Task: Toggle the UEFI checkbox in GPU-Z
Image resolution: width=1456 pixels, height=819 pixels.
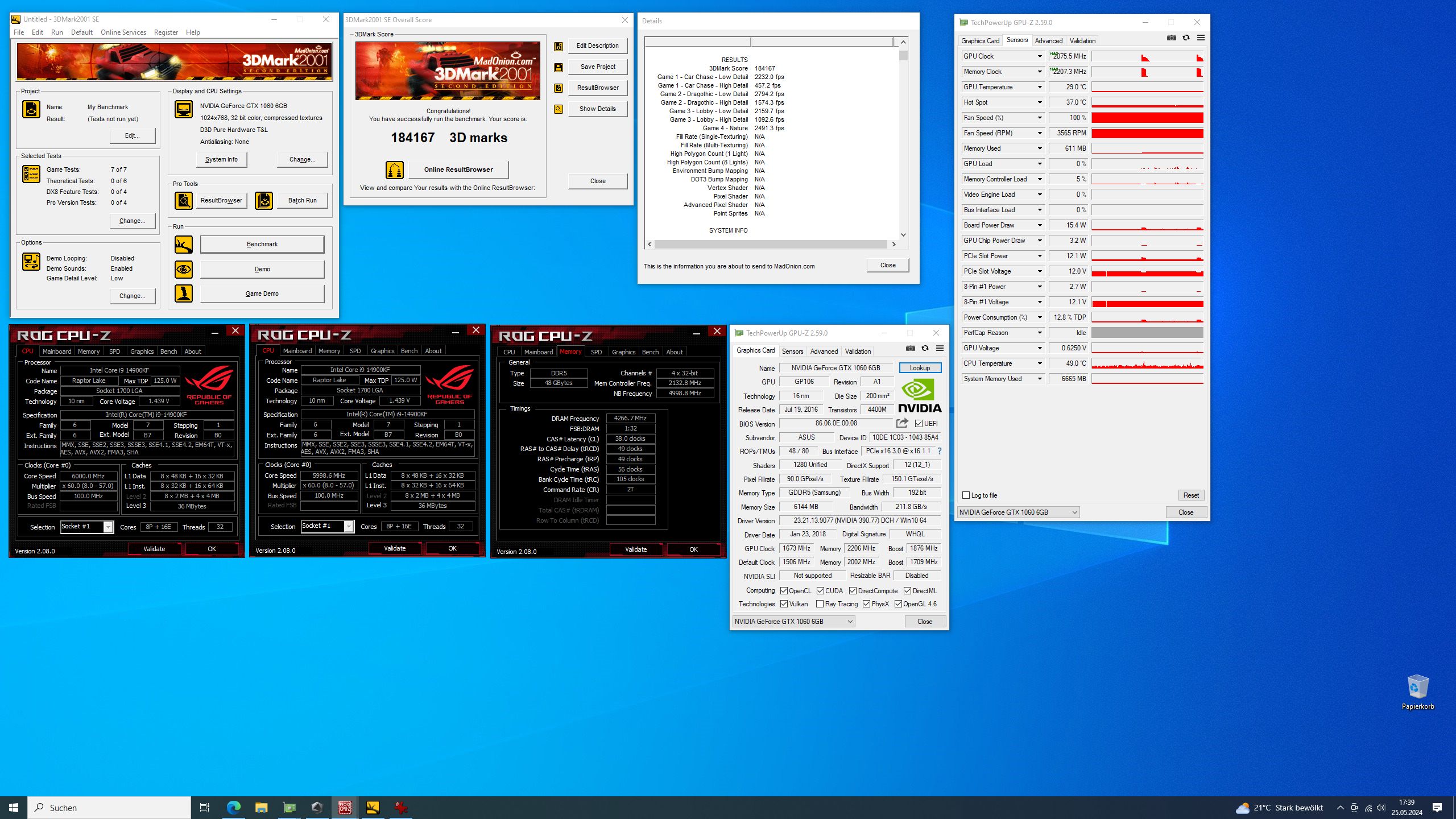Action: click(919, 424)
